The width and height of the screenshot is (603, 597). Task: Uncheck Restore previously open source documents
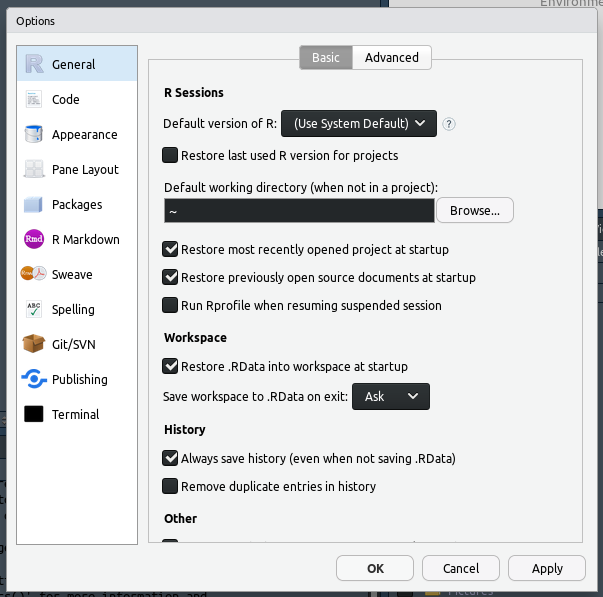pyautogui.click(x=170, y=277)
